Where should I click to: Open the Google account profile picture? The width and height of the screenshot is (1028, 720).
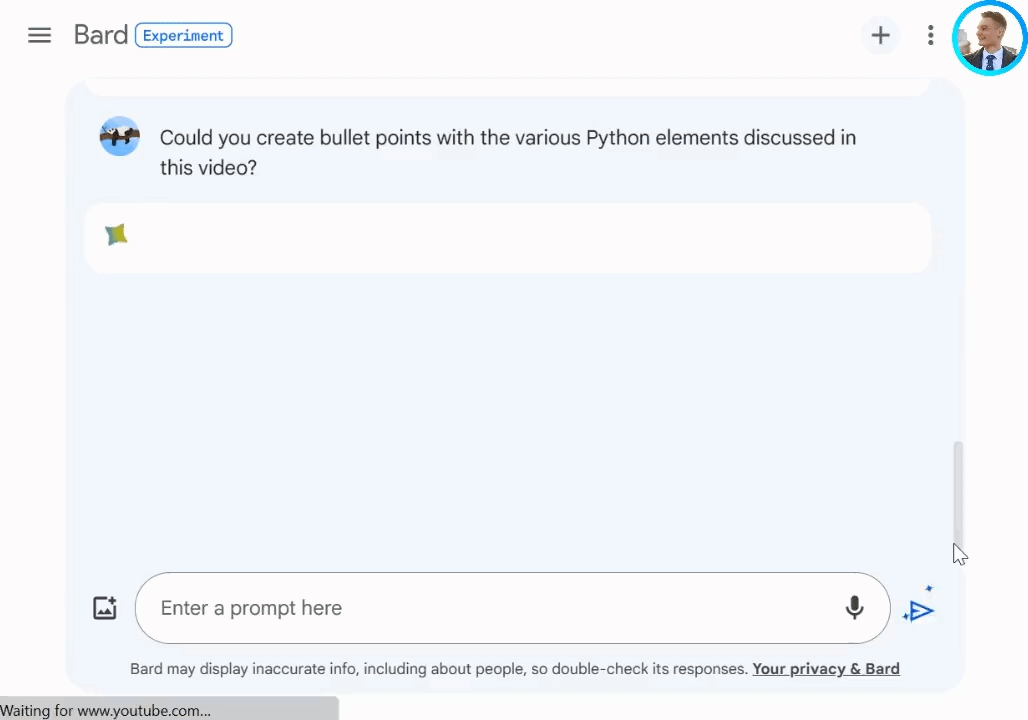point(989,38)
